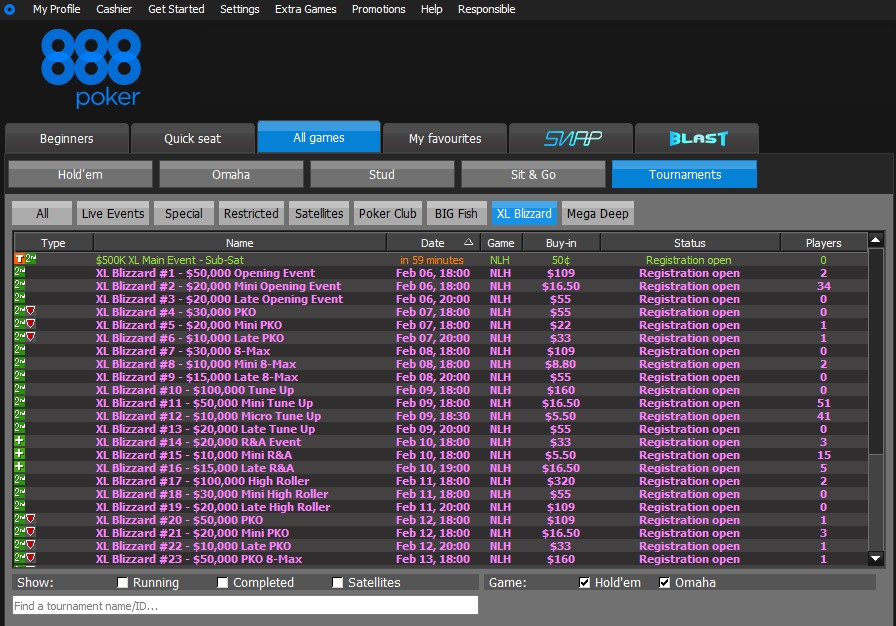The width and height of the screenshot is (896, 626).
Task: Tick the Completed checkbox
Action: pos(223,583)
